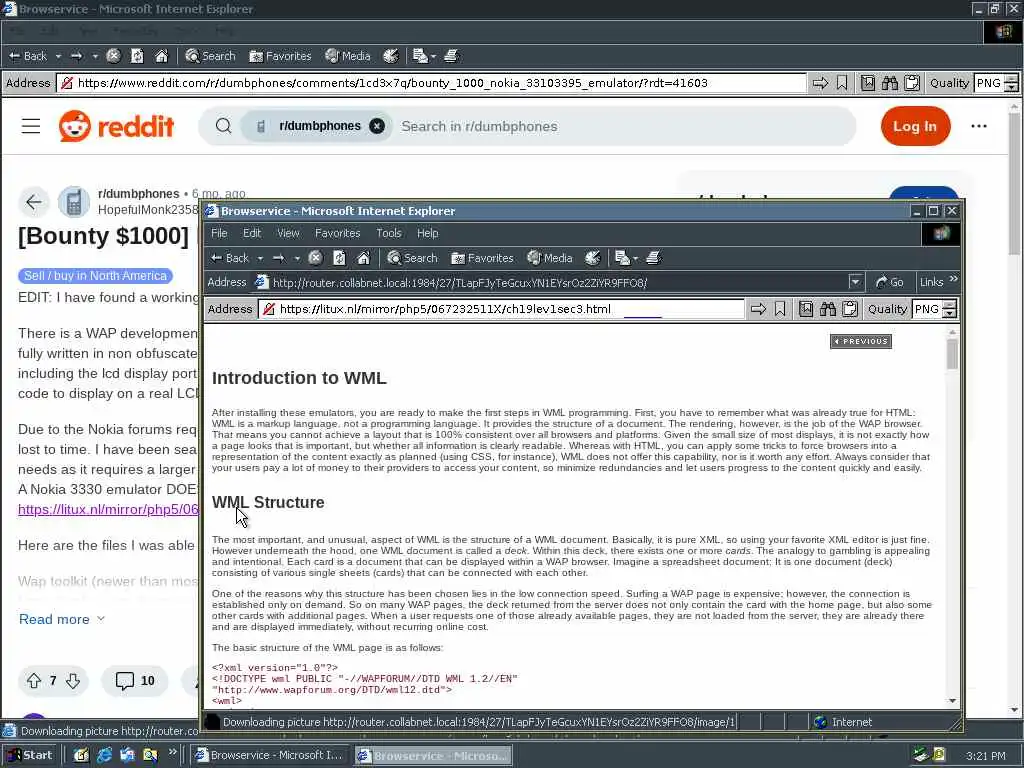Open Edit menu in front IE window
The height and width of the screenshot is (768, 1024).
tap(252, 233)
